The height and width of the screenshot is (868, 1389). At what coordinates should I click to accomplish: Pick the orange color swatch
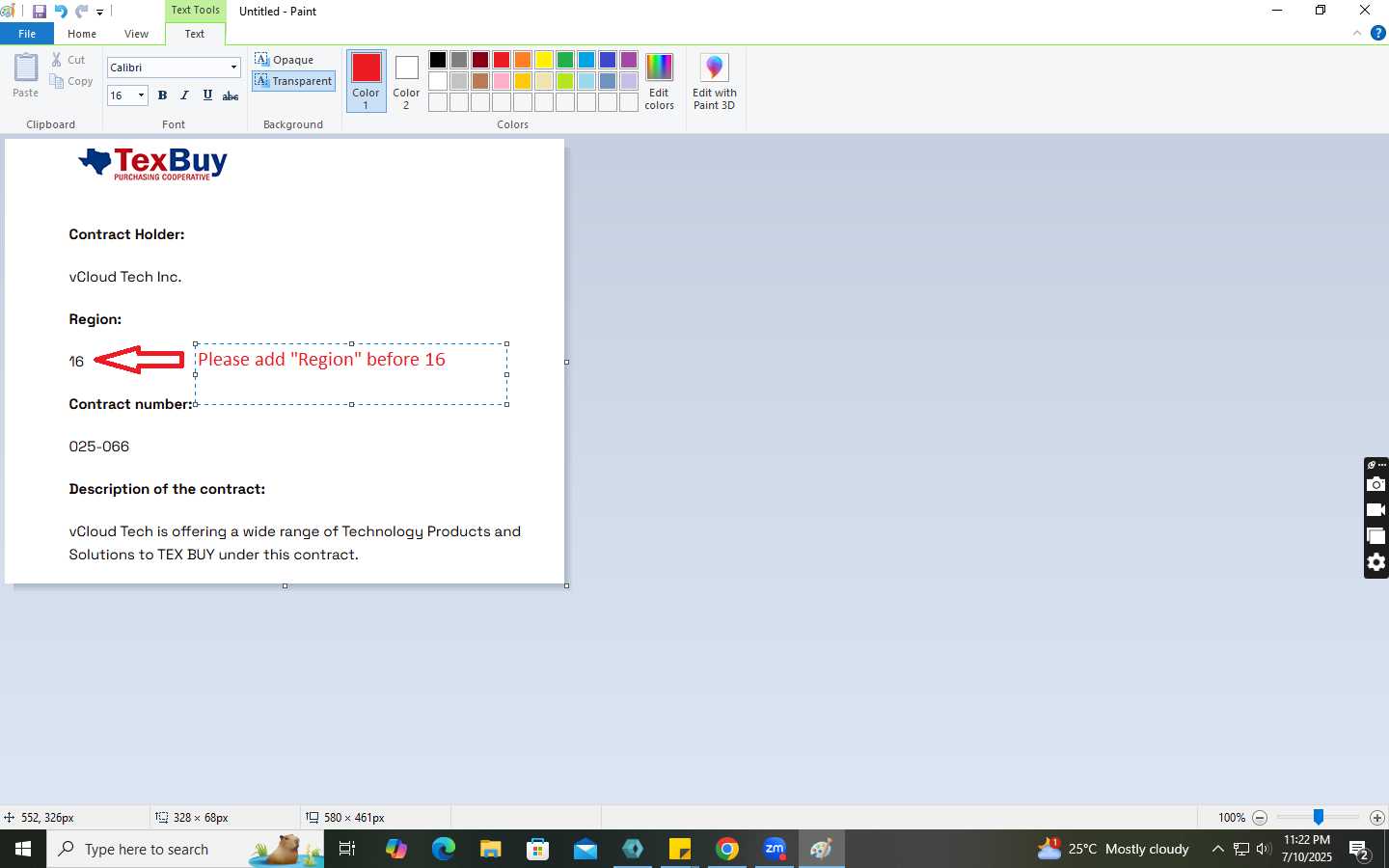pyautogui.click(x=523, y=60)
